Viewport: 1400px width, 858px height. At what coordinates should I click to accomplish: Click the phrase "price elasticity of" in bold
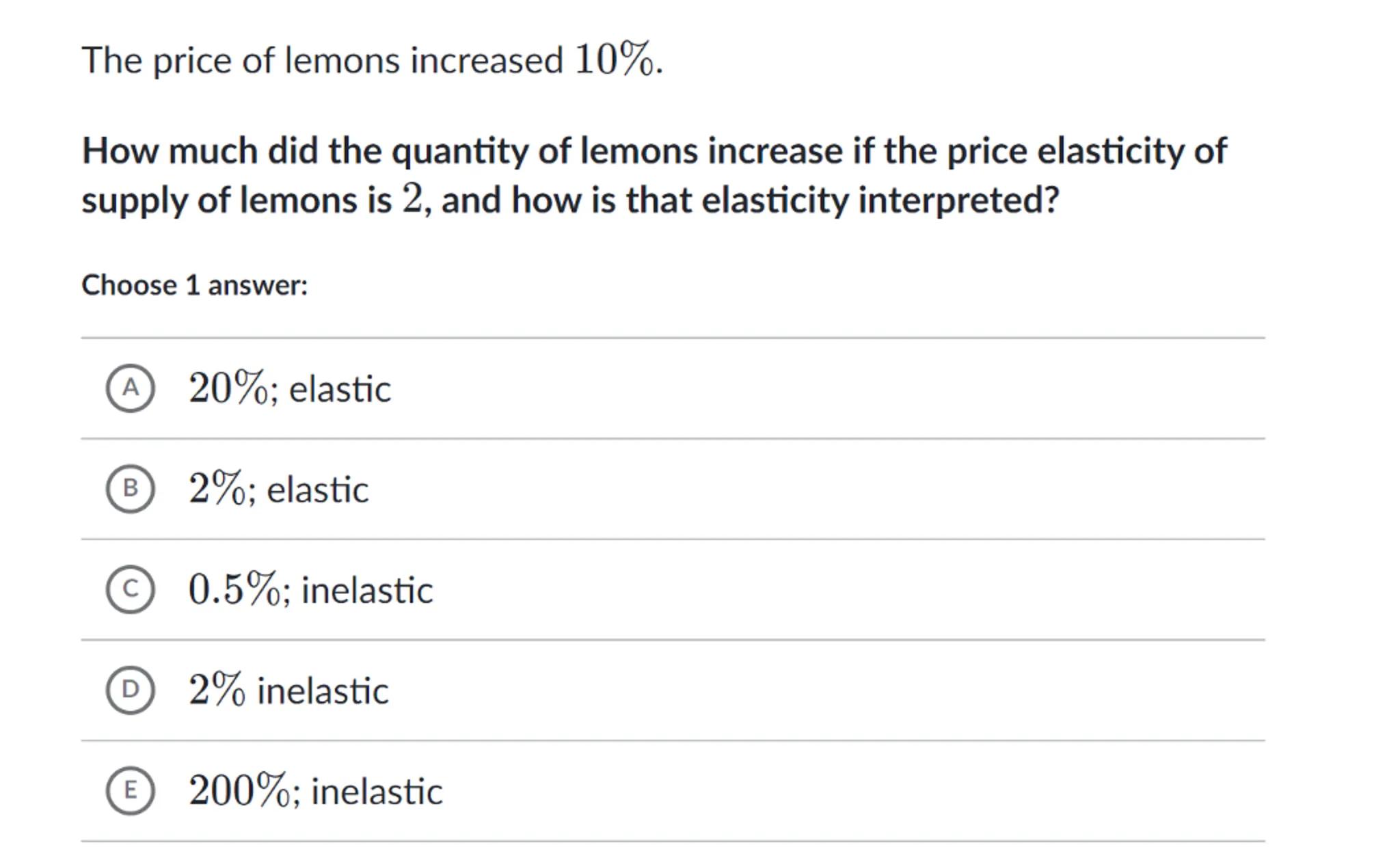coord(1087,150)
